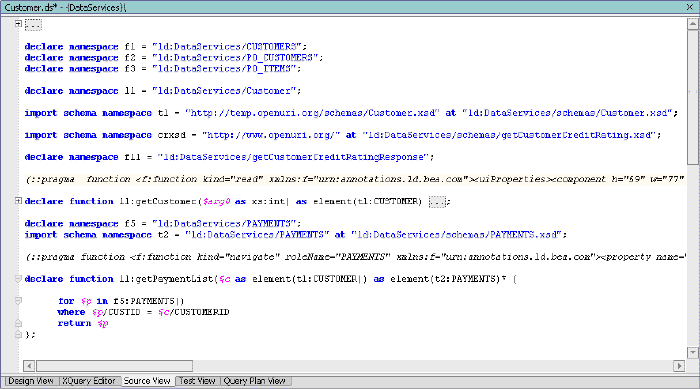The width and height of the screenshot is (700, 389).
Task: Click the "ld:DataServices/Customer" namespace string
Action: [224, 91]
